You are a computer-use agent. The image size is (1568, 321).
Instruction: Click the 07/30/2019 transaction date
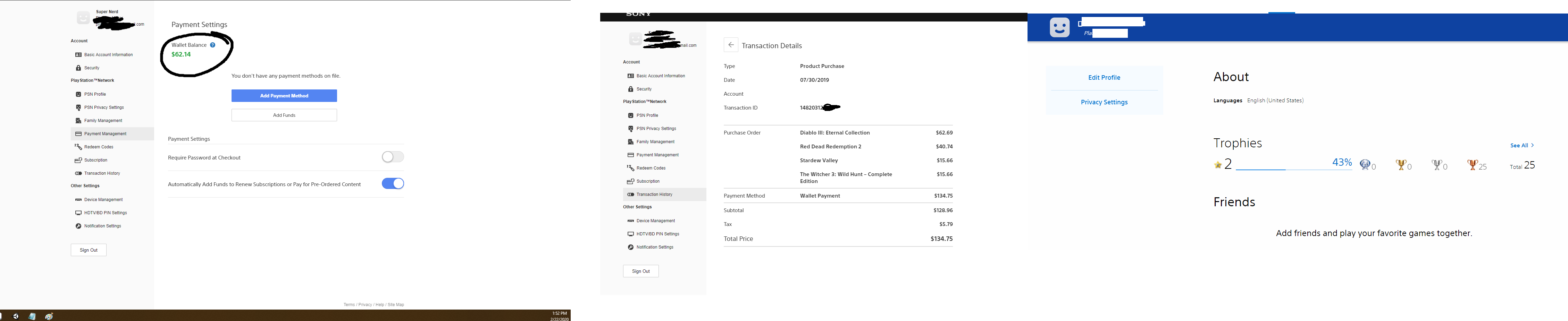814,80
